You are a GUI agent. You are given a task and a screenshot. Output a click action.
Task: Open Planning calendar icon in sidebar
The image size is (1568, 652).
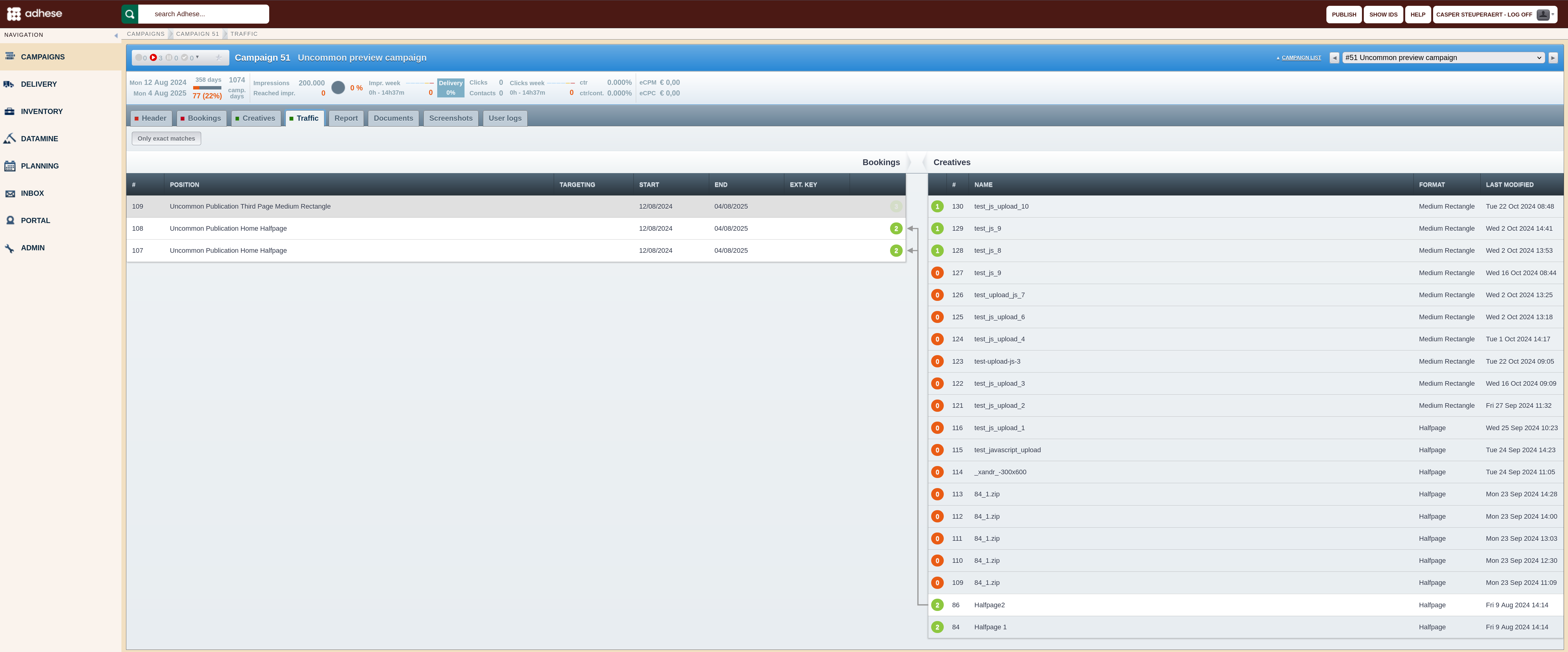(x=9, y=166)
